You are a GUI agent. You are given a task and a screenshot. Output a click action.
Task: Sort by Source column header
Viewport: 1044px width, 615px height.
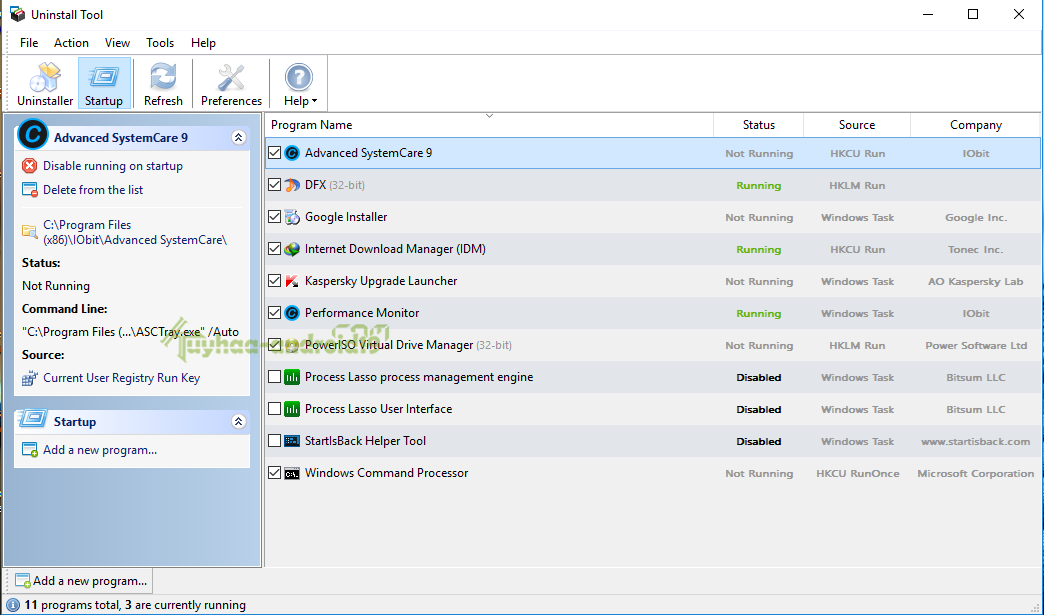[x=857, y=124]
